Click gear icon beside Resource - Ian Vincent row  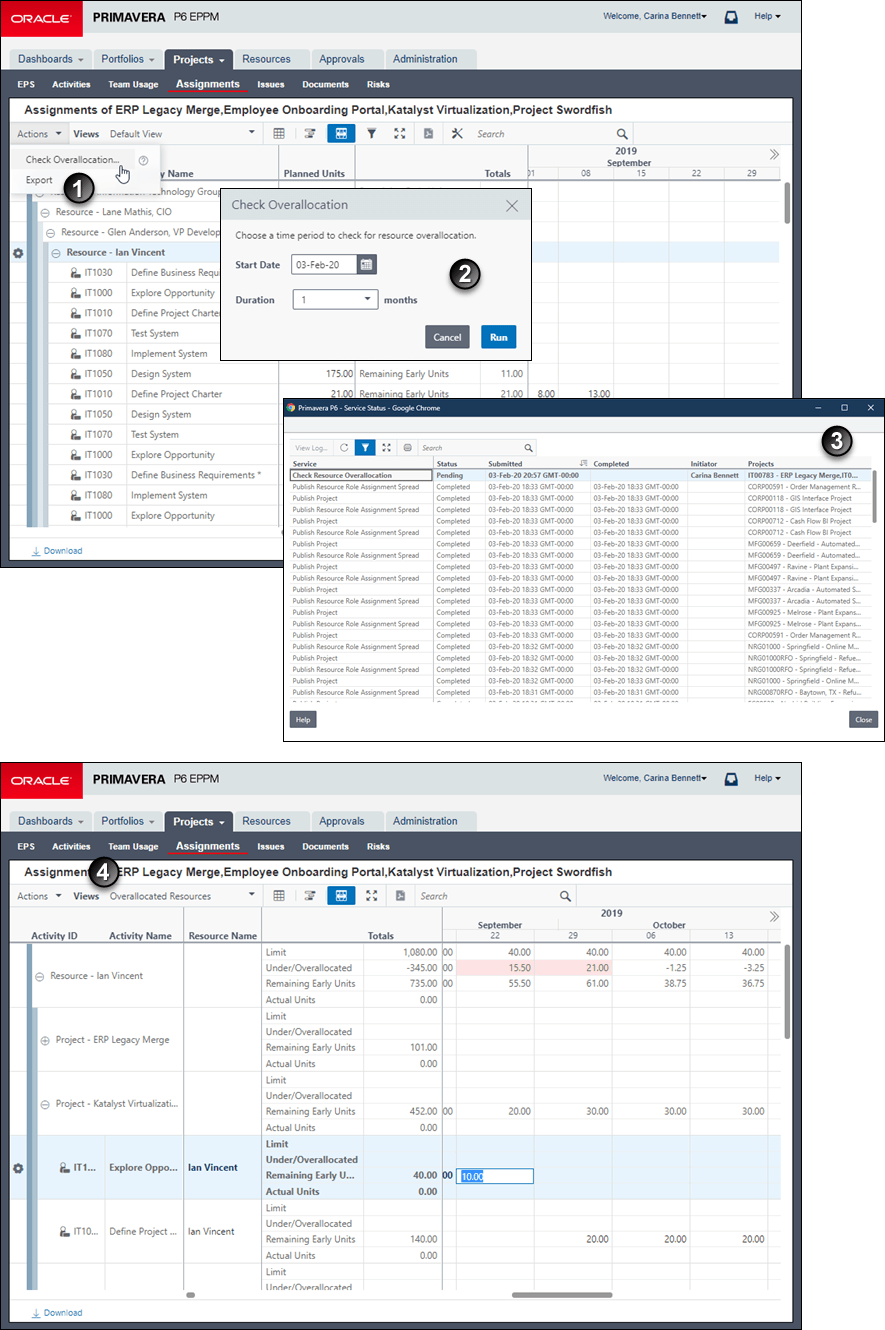tap(18, 253)
